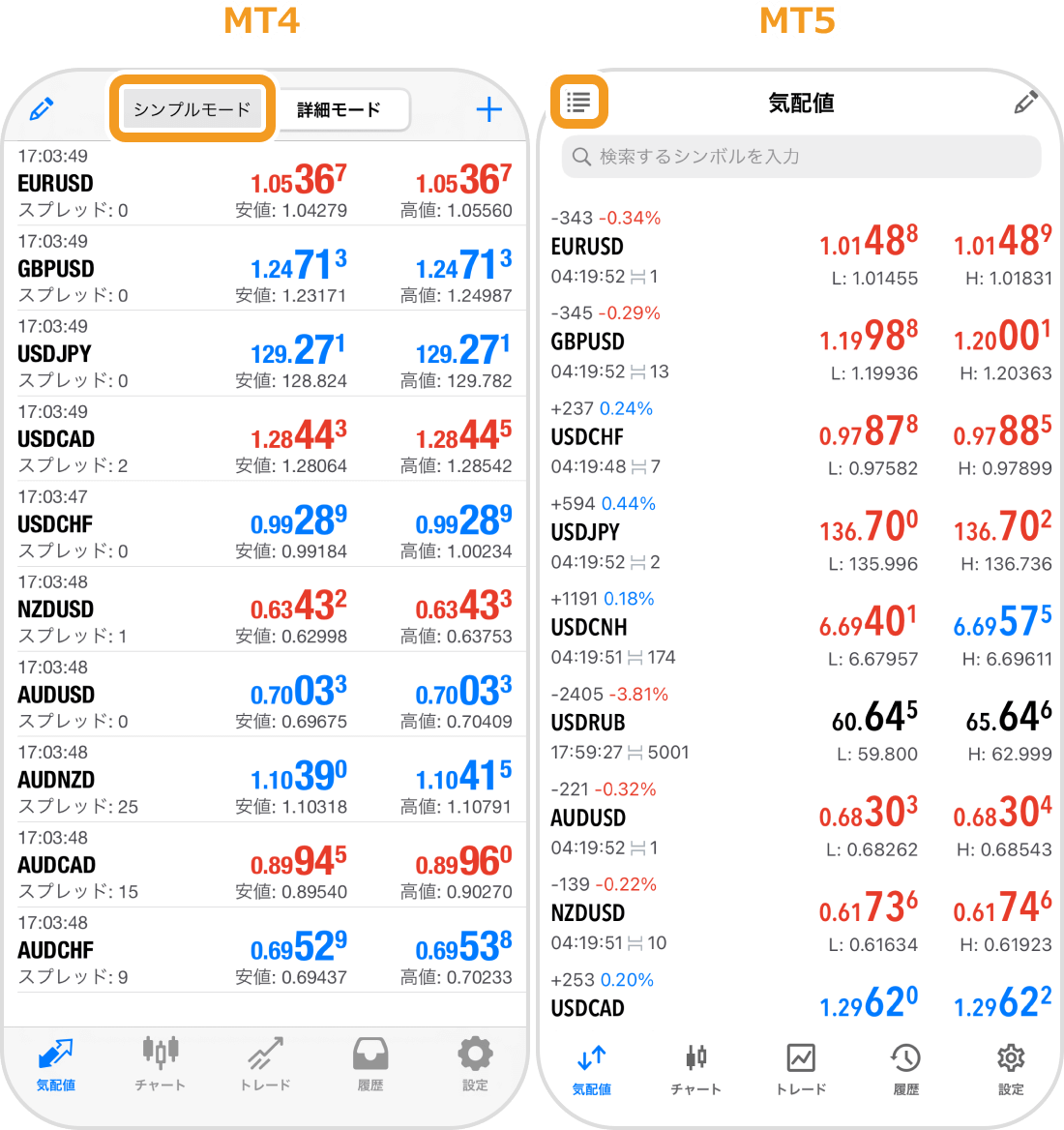1064x1130 pixels.
Task: Open MT4 設定 settings gear icon
Action: pyautogui.click(x=476, y=1054)
